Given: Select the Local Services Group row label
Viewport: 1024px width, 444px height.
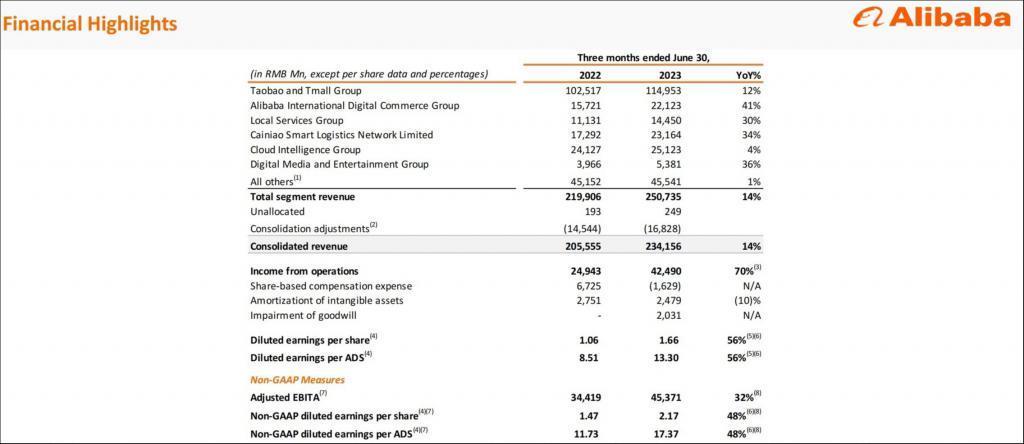Looking at the screenshot, I should pyautogui.click(x=299, y=120).
